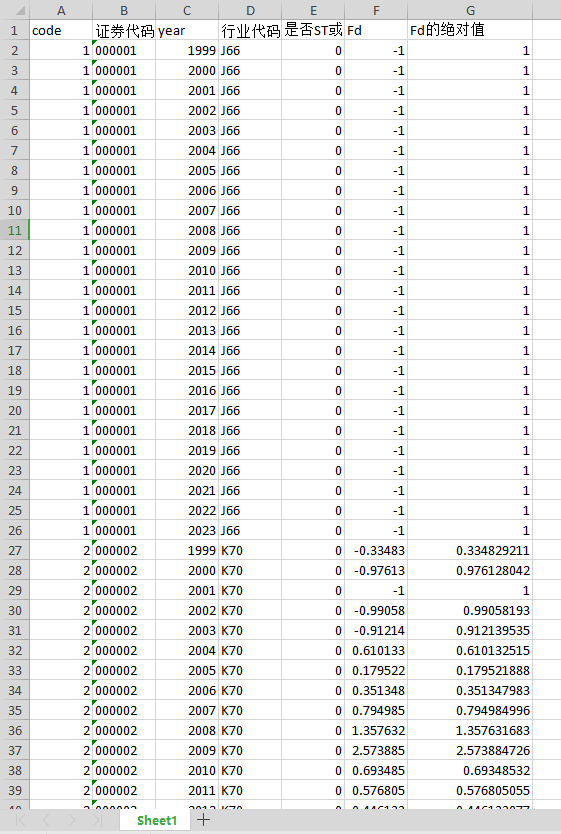The width and height of the screenshot is (561, 834).
Task: Click the 'code' header cell A1
Action: 61,30
